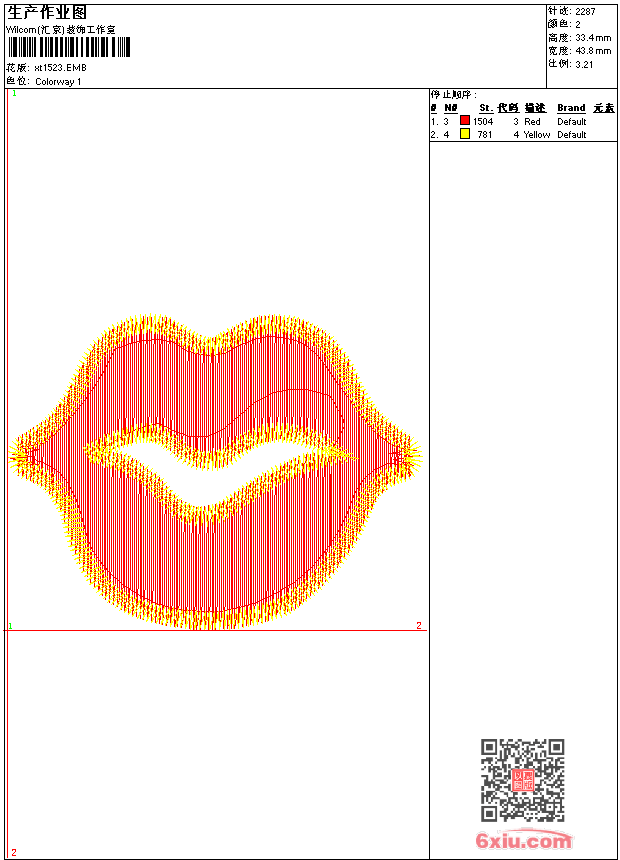Click the red seal in the QR code center
This screenshot has width=620, height=860.
pos(523,781)
